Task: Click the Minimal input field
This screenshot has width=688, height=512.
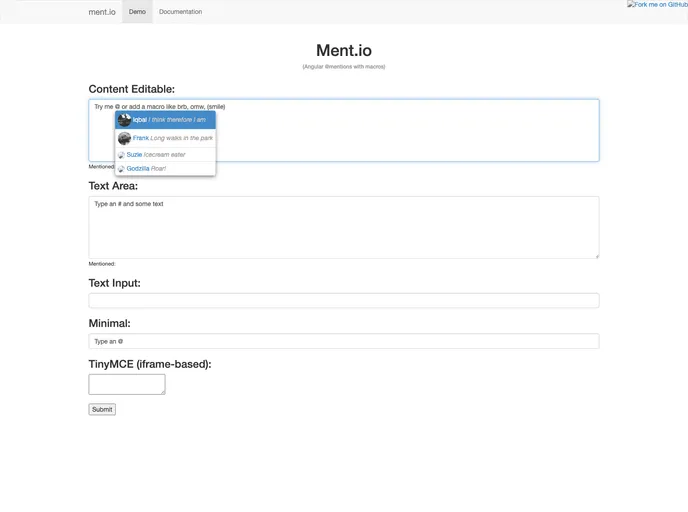Action: pos(344,341)
